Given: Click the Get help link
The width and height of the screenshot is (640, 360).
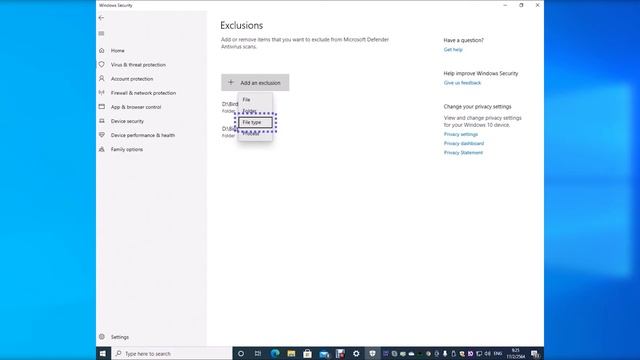Looking at the screenshot, I should pos(453,49).
